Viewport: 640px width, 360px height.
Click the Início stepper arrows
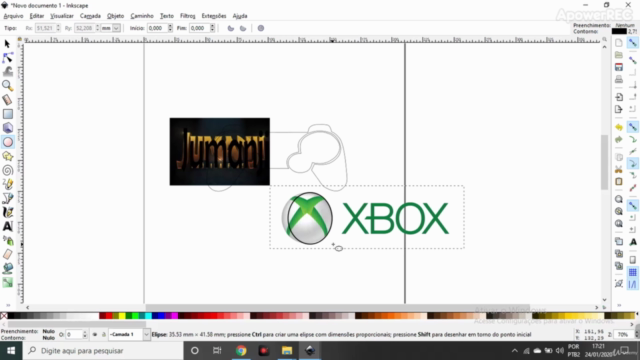pyautogui.click(x=170, y=28)
